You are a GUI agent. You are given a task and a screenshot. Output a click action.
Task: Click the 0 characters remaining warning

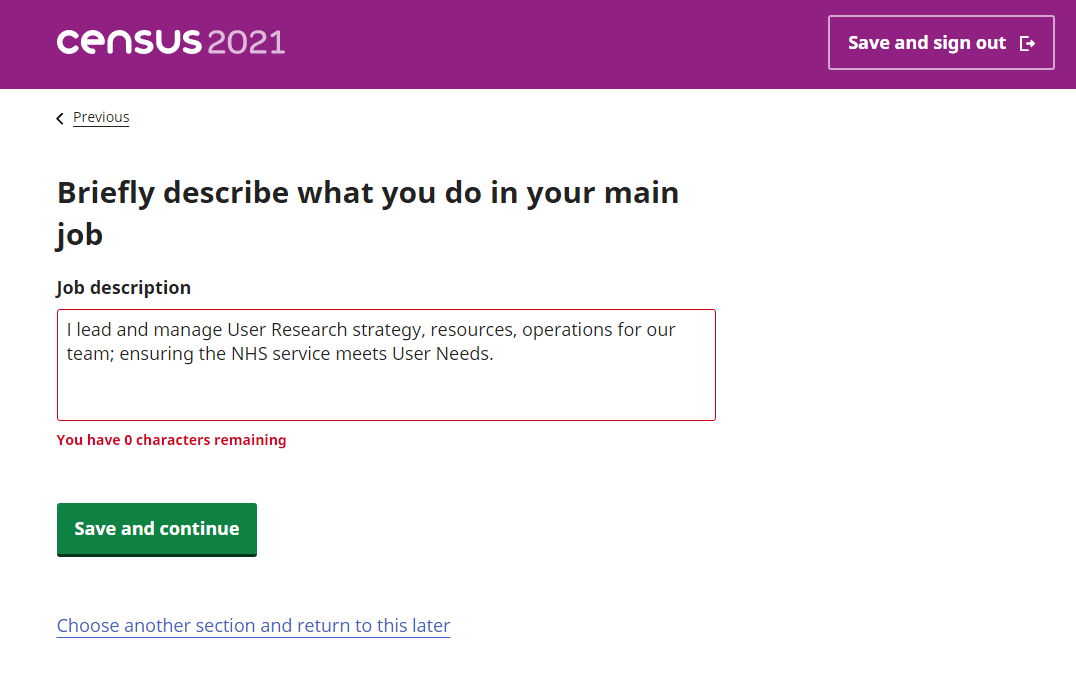pyautogui.click(x=171, y=440)
